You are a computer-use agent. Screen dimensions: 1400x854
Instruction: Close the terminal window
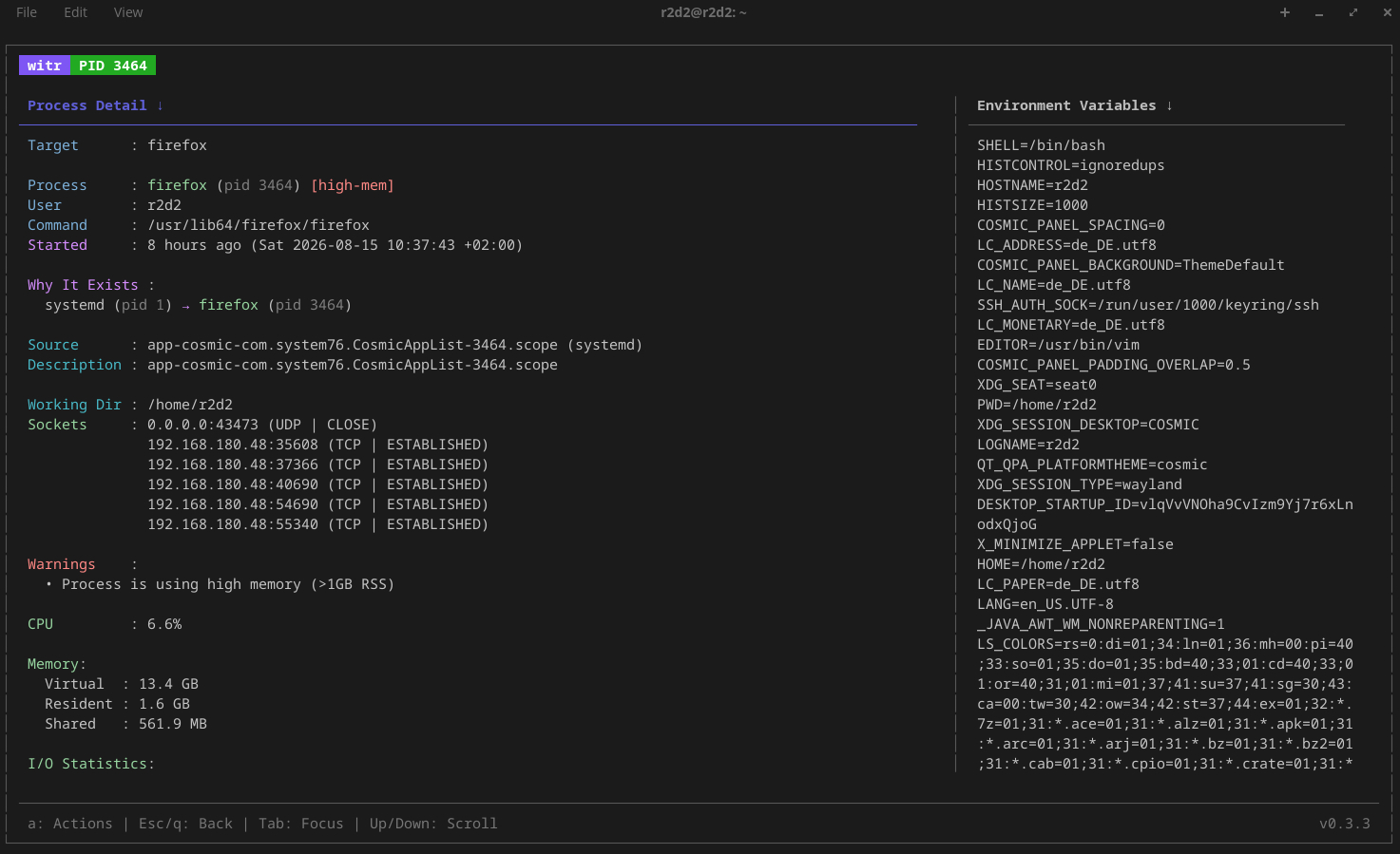(1388, 12)
